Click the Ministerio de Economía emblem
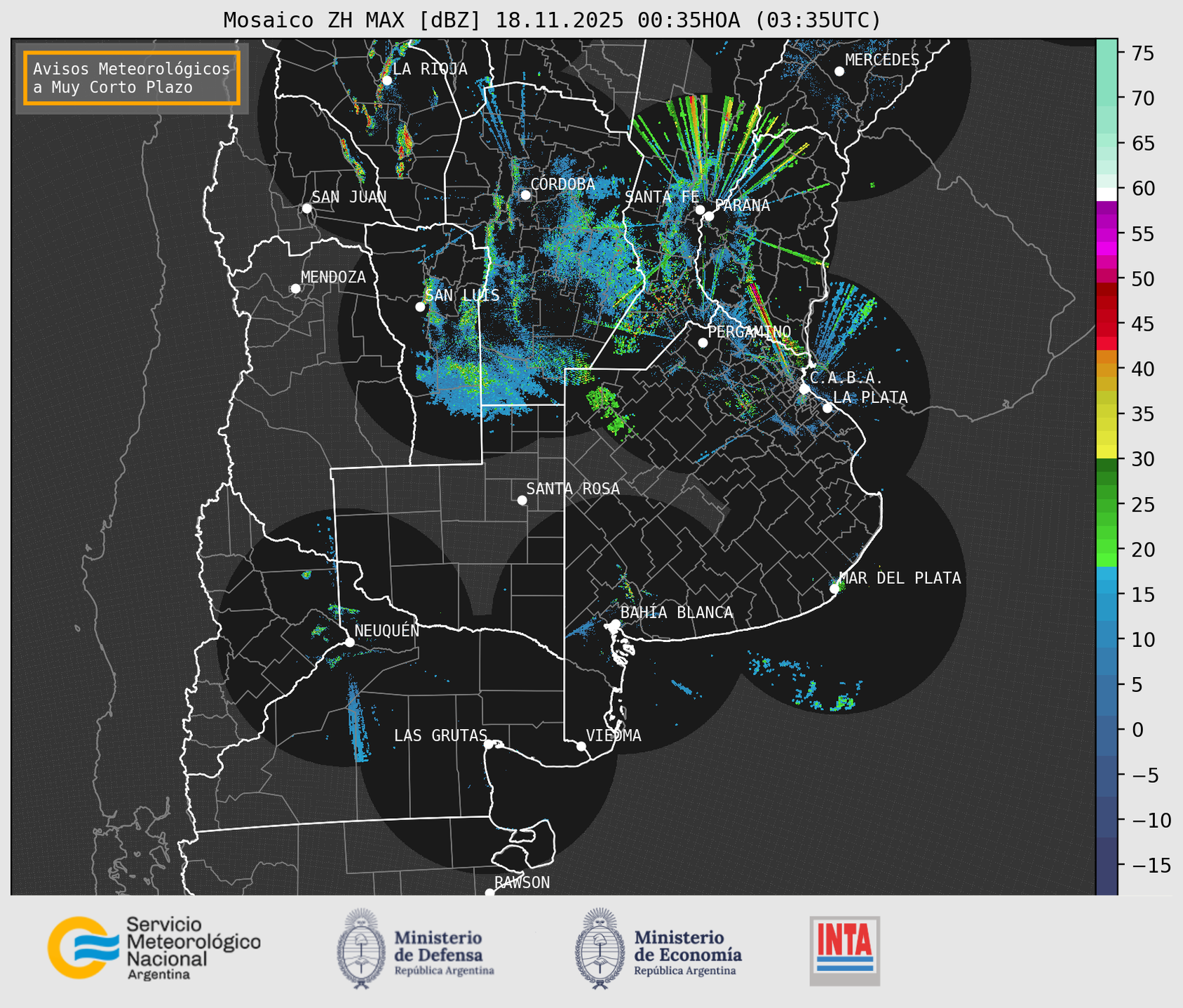This screenshot has width=1183, height=1008. 600,948
